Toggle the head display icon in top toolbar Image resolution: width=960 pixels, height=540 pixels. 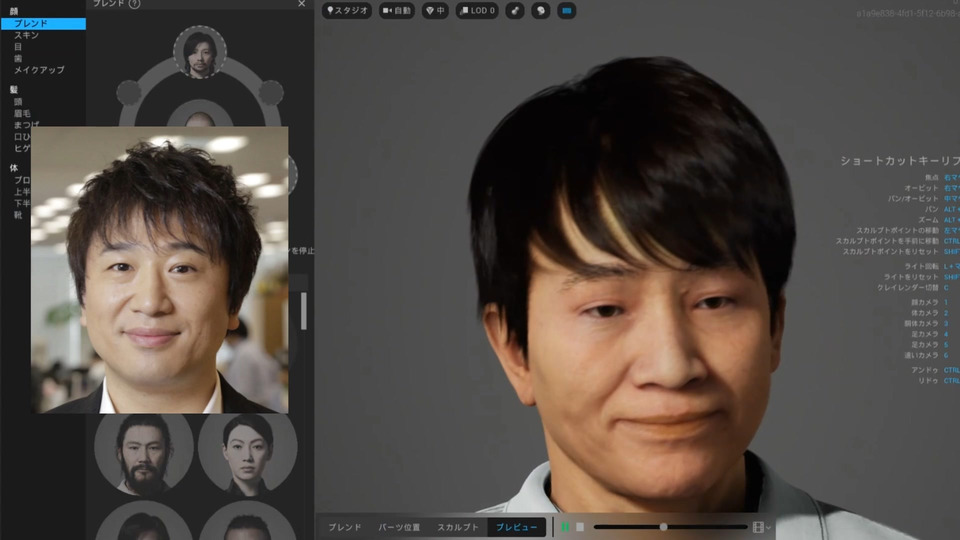pyautogui.click(x=541, y=10)
